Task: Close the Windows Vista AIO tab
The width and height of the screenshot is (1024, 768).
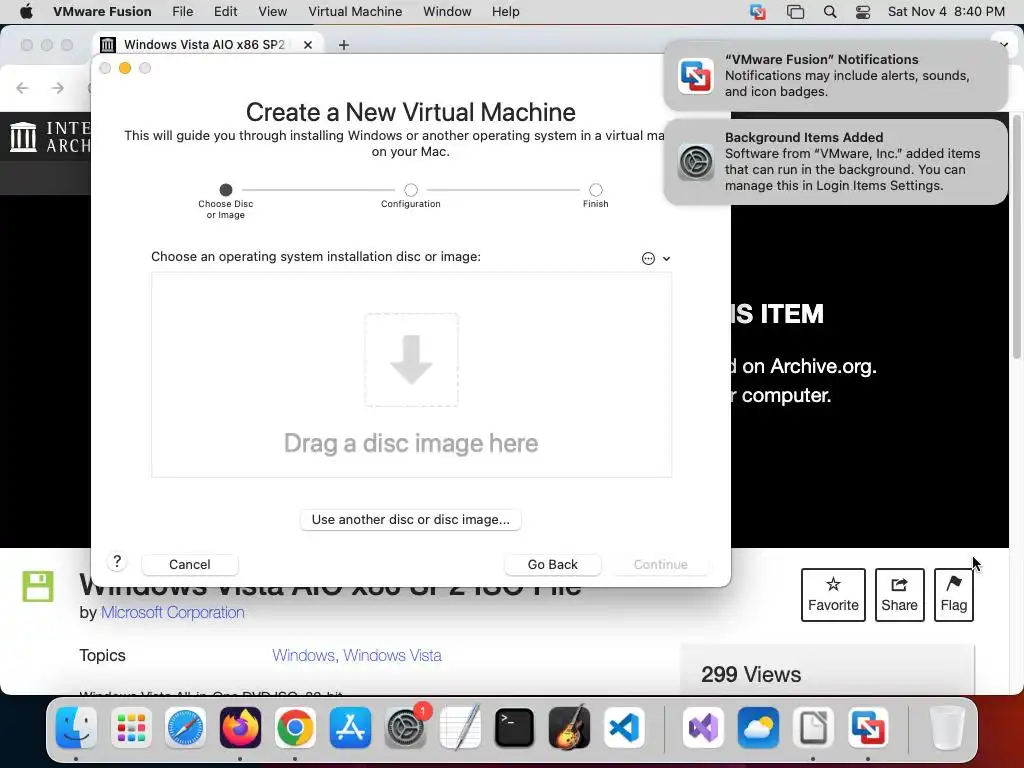Action: (308, 44)
